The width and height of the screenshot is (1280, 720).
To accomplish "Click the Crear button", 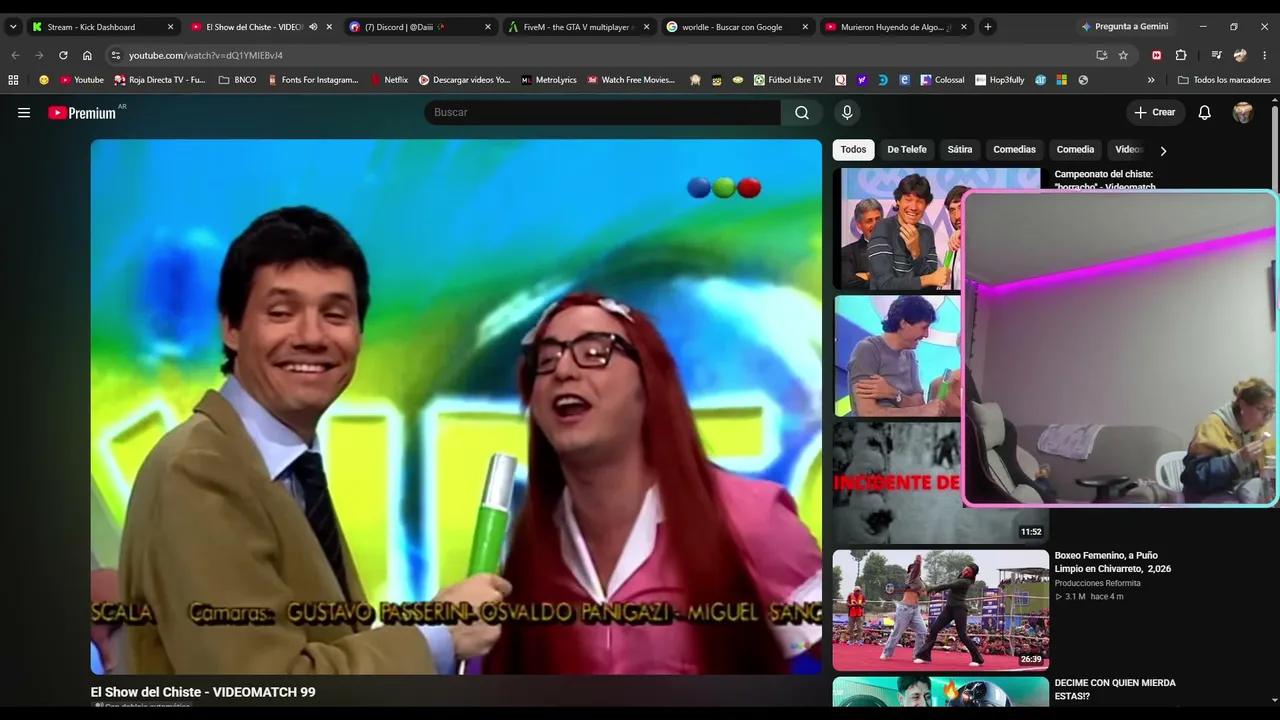I will pos(1155,113).
